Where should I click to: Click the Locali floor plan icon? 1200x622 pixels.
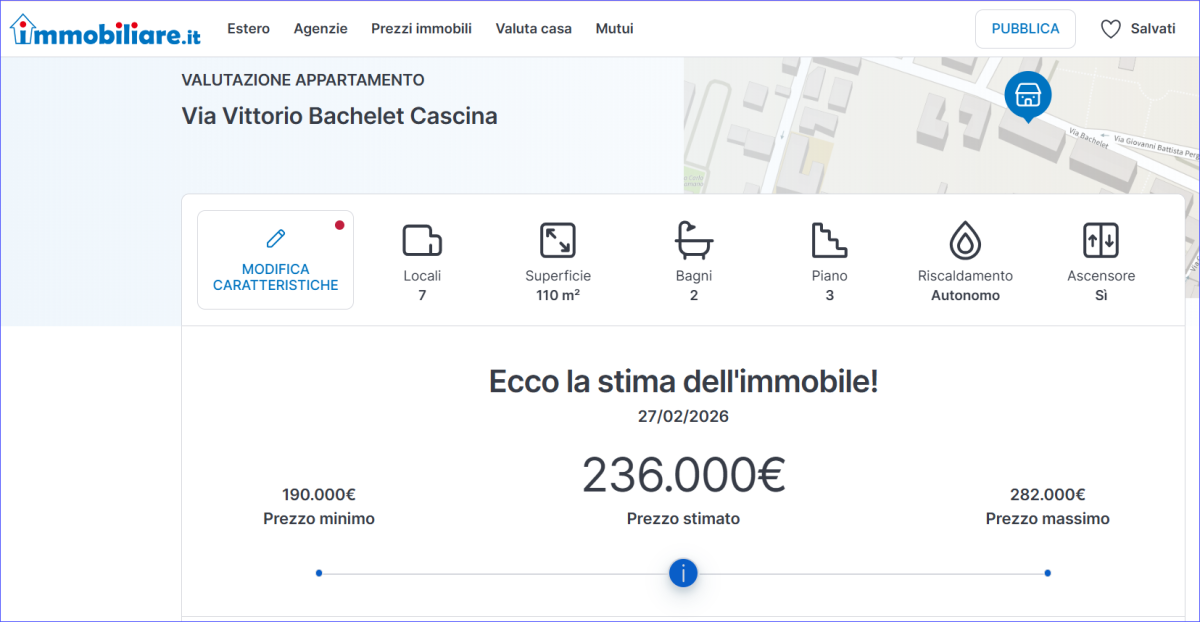(422, 241)
